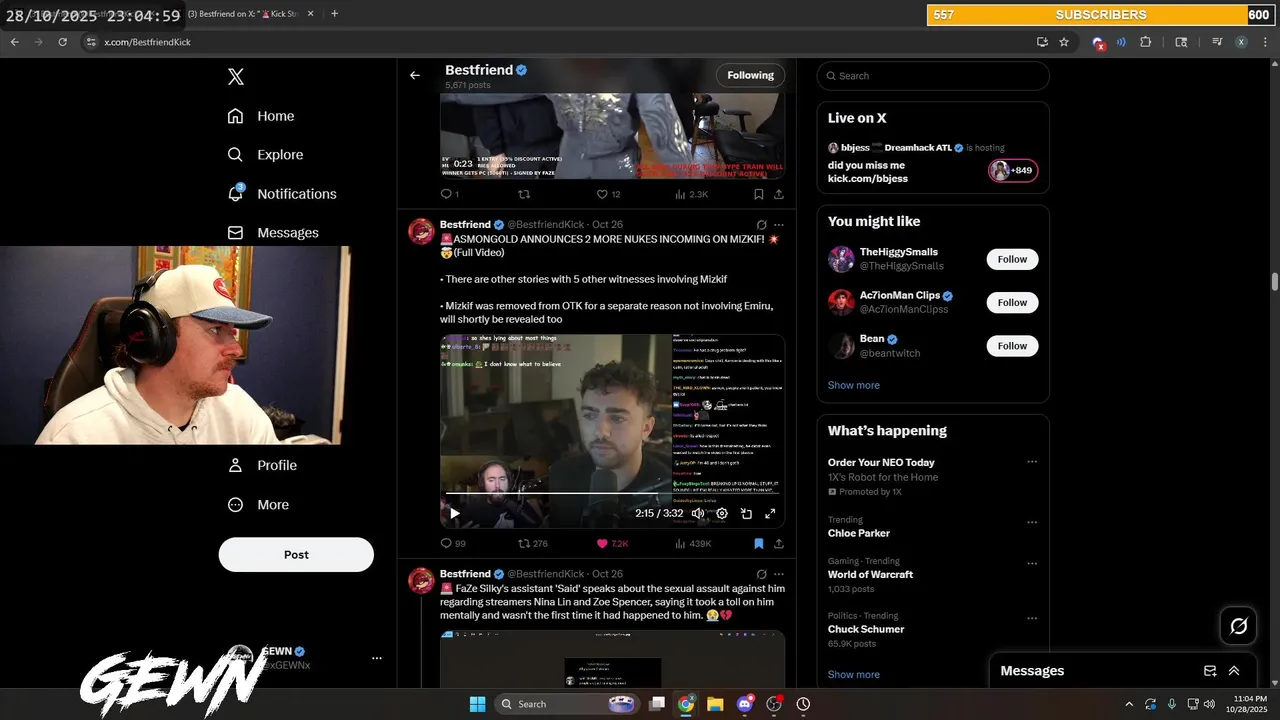This screenshot has width=1280, height=720.
Task: Open the floating Grok button
Action: (x=1238, y=626)
